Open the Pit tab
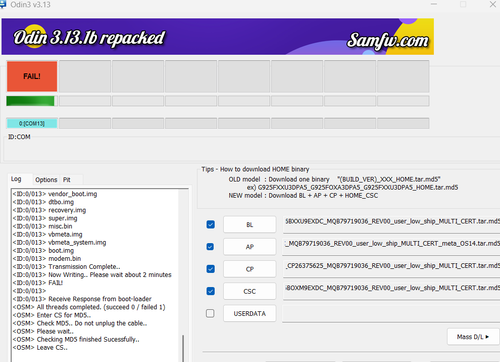Viewport: 500px width, 362px height. [67, 180]
